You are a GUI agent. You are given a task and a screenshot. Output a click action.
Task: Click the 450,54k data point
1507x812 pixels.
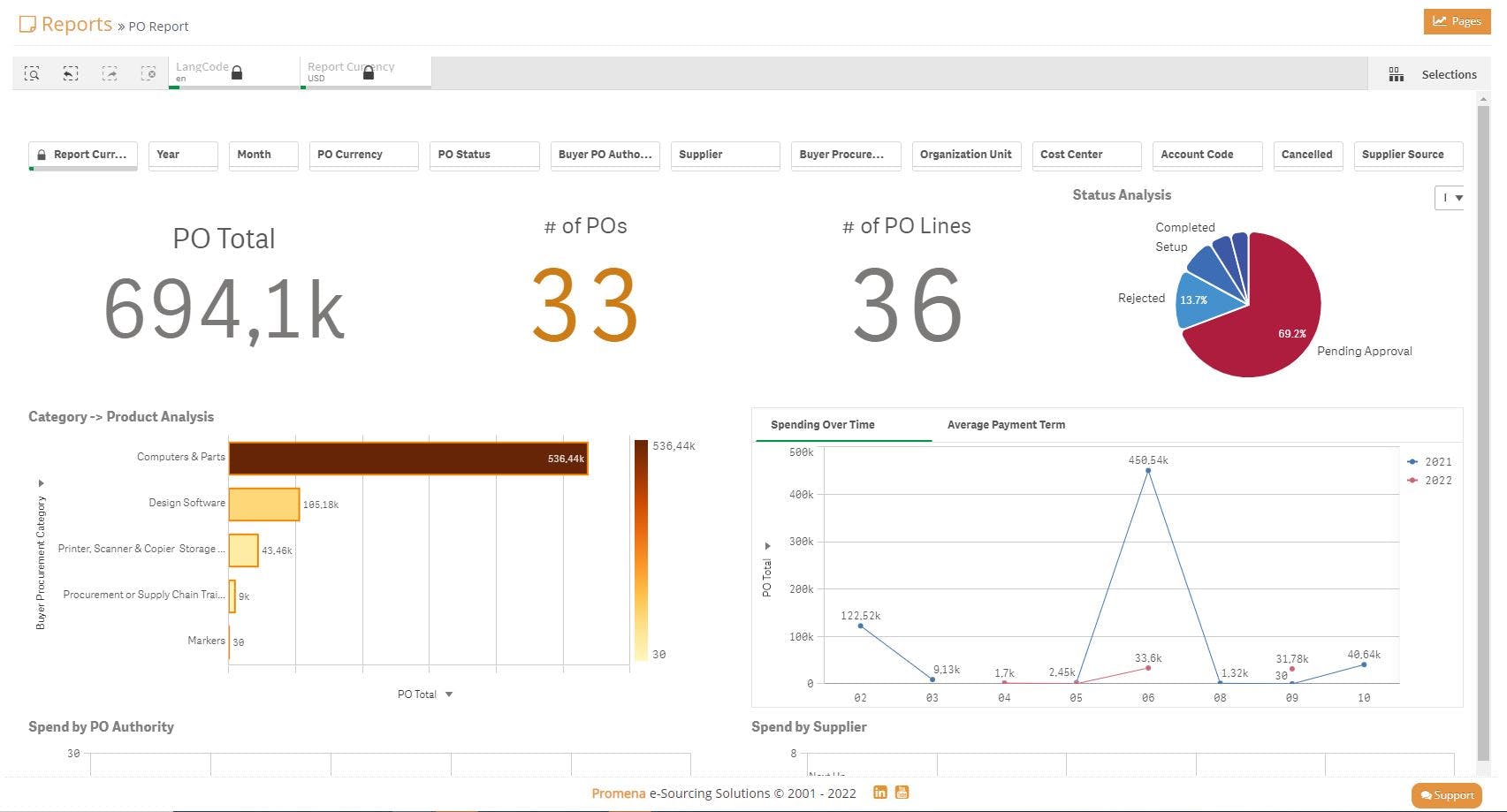[x=1148, y=471]
